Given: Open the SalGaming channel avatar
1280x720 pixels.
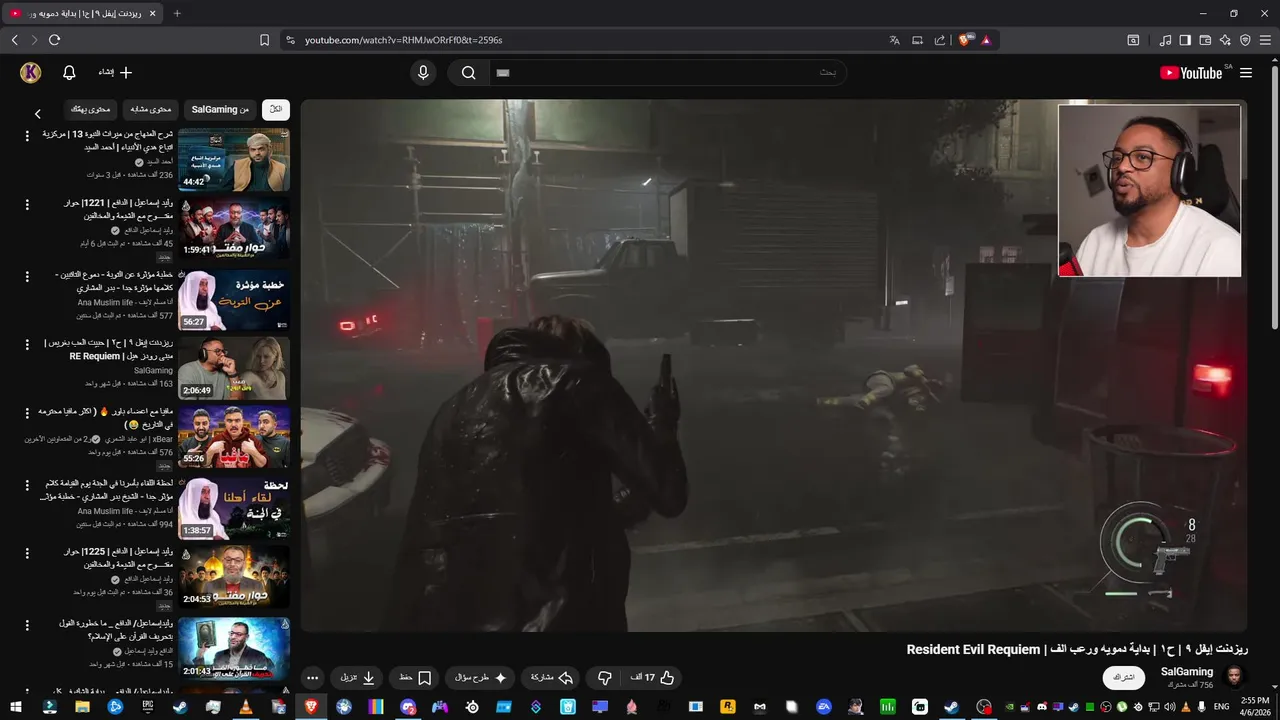Looking at the screenshot, I should (x=1236, y=676).
